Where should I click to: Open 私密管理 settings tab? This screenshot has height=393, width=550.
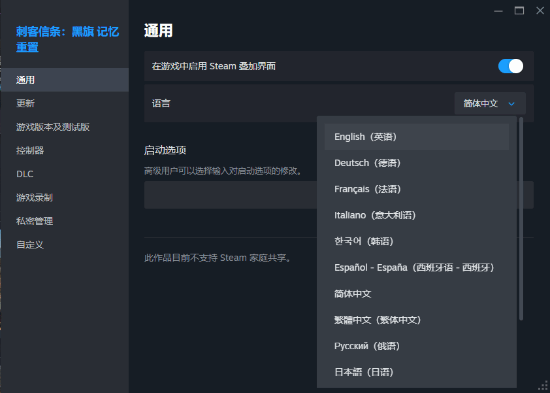point(65,221)
